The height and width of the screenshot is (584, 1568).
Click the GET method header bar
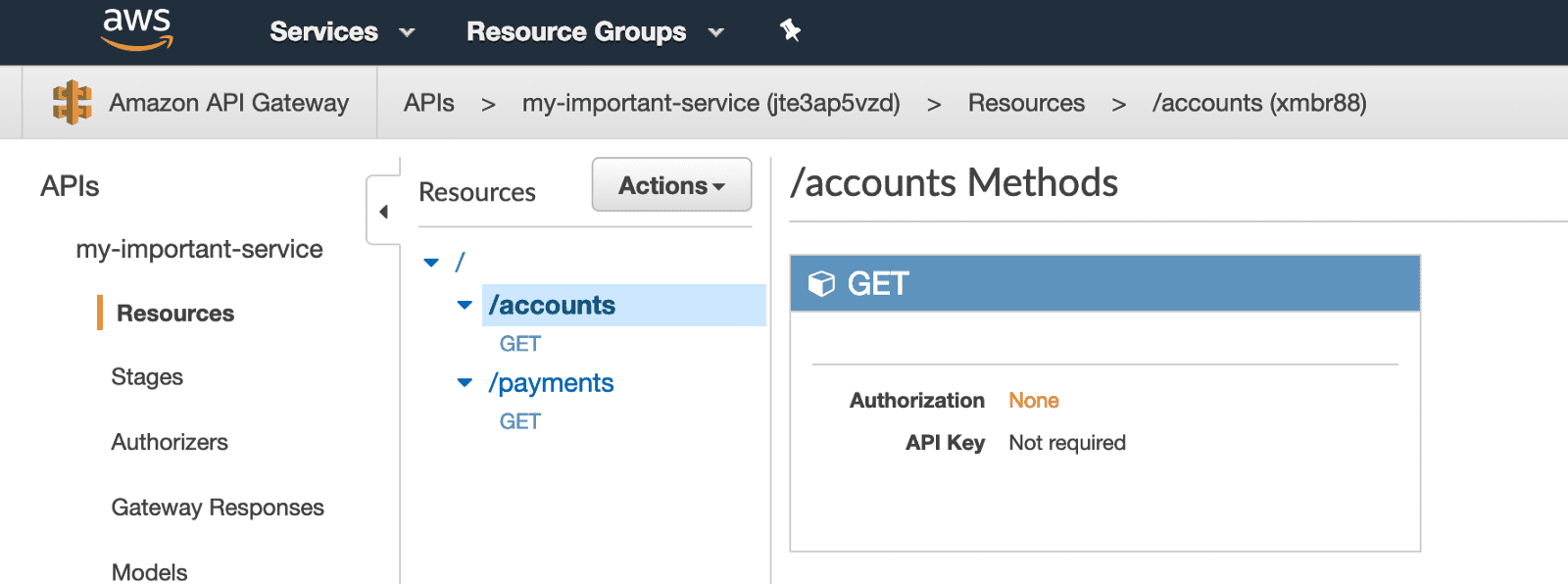[1104, 284]
